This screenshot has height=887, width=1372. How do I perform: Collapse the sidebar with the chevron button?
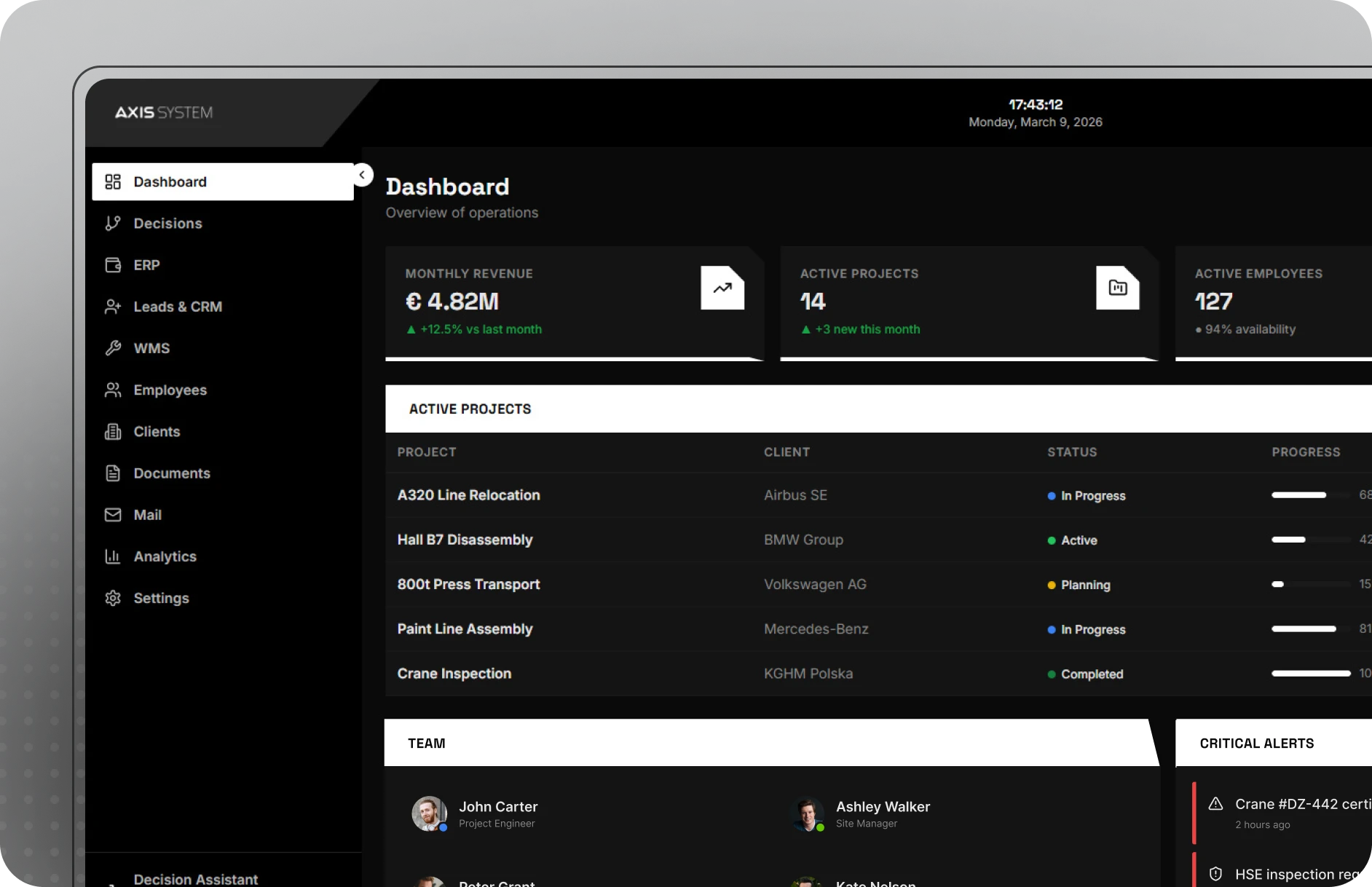click(x=362, y=175)
